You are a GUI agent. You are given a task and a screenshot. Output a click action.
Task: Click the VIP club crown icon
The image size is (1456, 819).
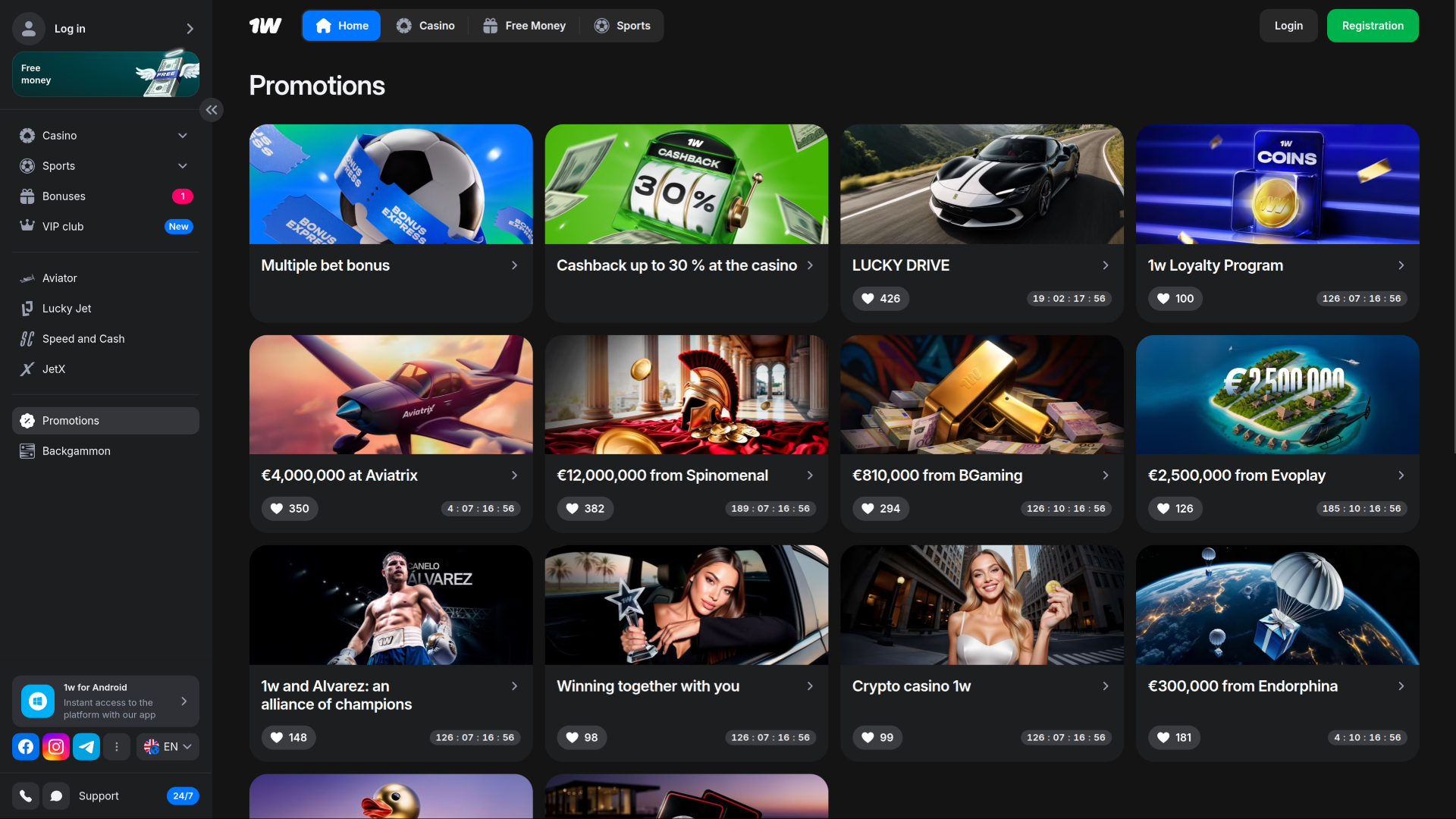coord(27,225)
